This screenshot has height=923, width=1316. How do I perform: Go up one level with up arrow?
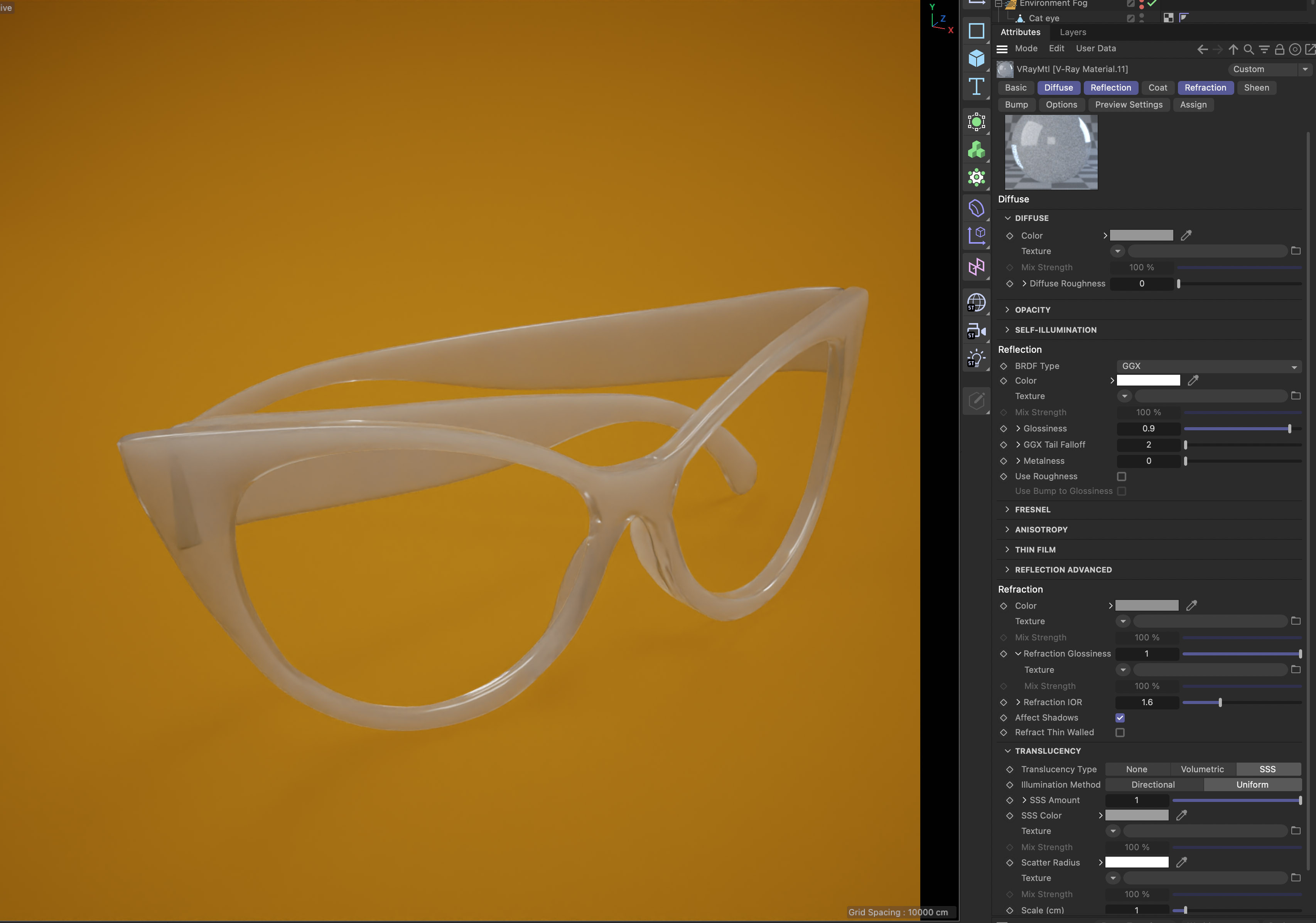click(1233, 49)
